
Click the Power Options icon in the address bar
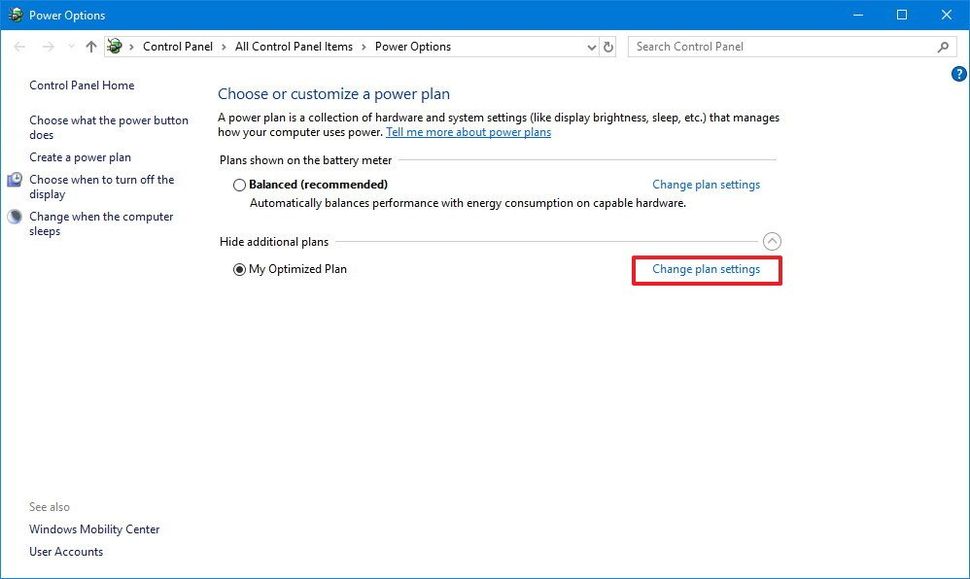115,46
